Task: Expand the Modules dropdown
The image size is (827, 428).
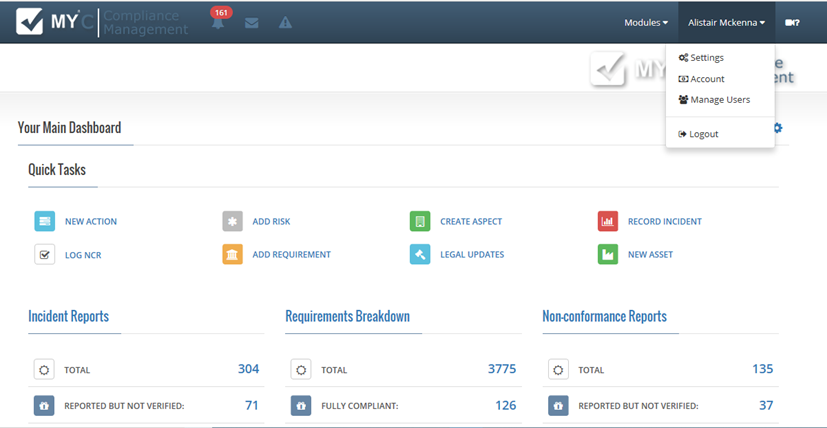Action: [x=646, y=22]
